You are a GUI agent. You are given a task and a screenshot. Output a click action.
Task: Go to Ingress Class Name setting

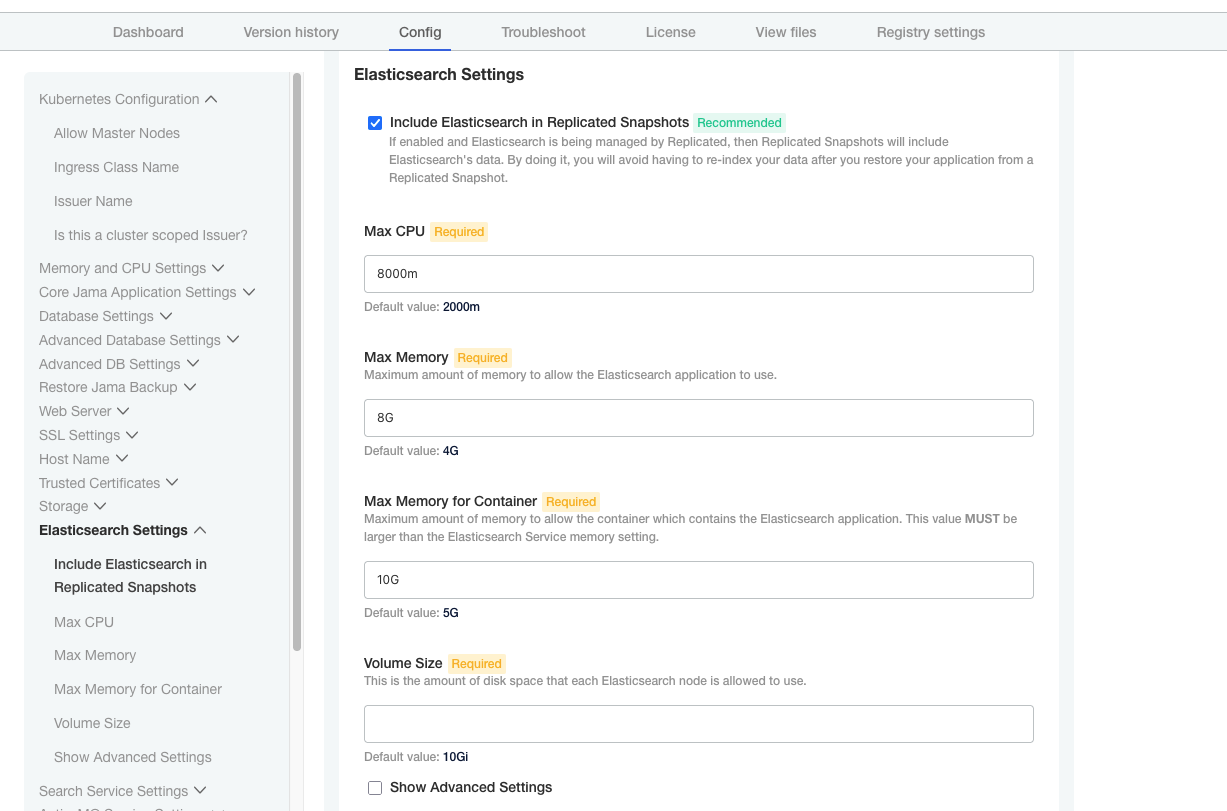116,167
